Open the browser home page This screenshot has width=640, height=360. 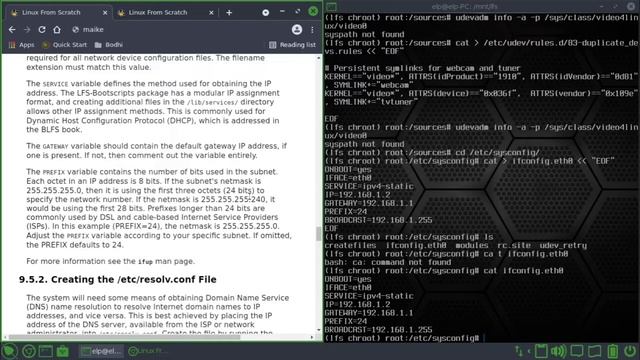click(57, 29)
